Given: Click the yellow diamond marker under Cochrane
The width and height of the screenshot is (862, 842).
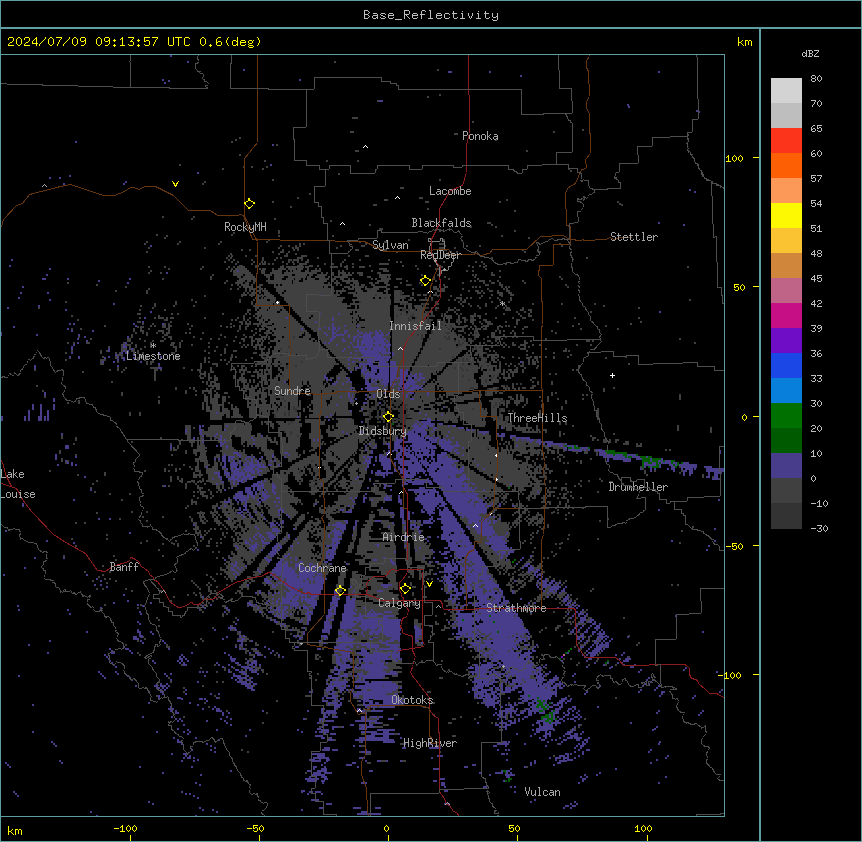Looking at the screenshot, I should [x=340, y=590].
